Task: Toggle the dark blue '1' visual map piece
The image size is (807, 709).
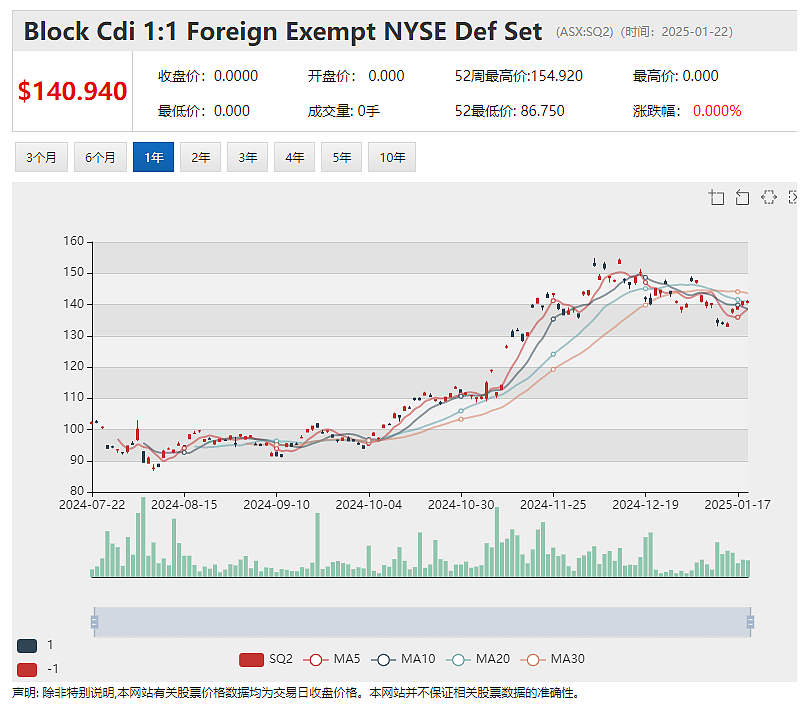Action: click(x=27, y=645)
